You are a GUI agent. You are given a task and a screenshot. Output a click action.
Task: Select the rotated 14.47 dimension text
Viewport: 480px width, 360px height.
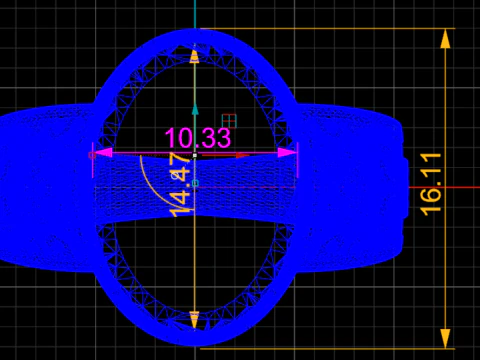(x=180, y=185)
